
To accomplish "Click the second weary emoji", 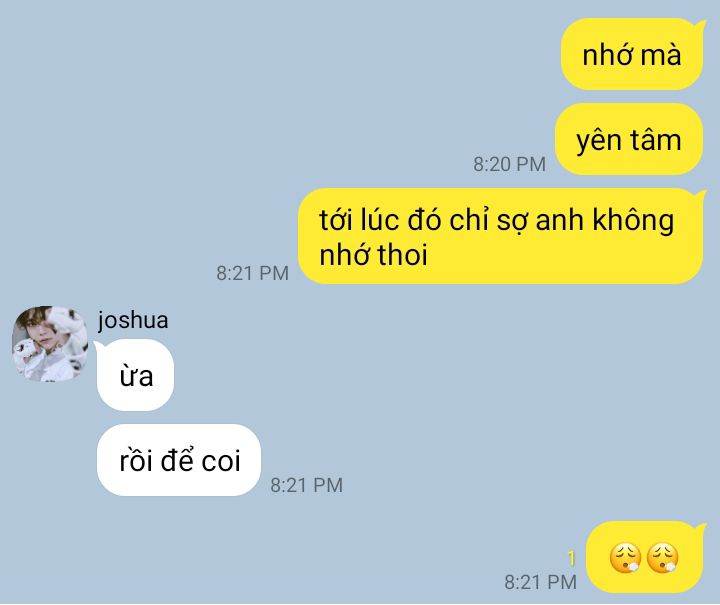I will point(662,557).
